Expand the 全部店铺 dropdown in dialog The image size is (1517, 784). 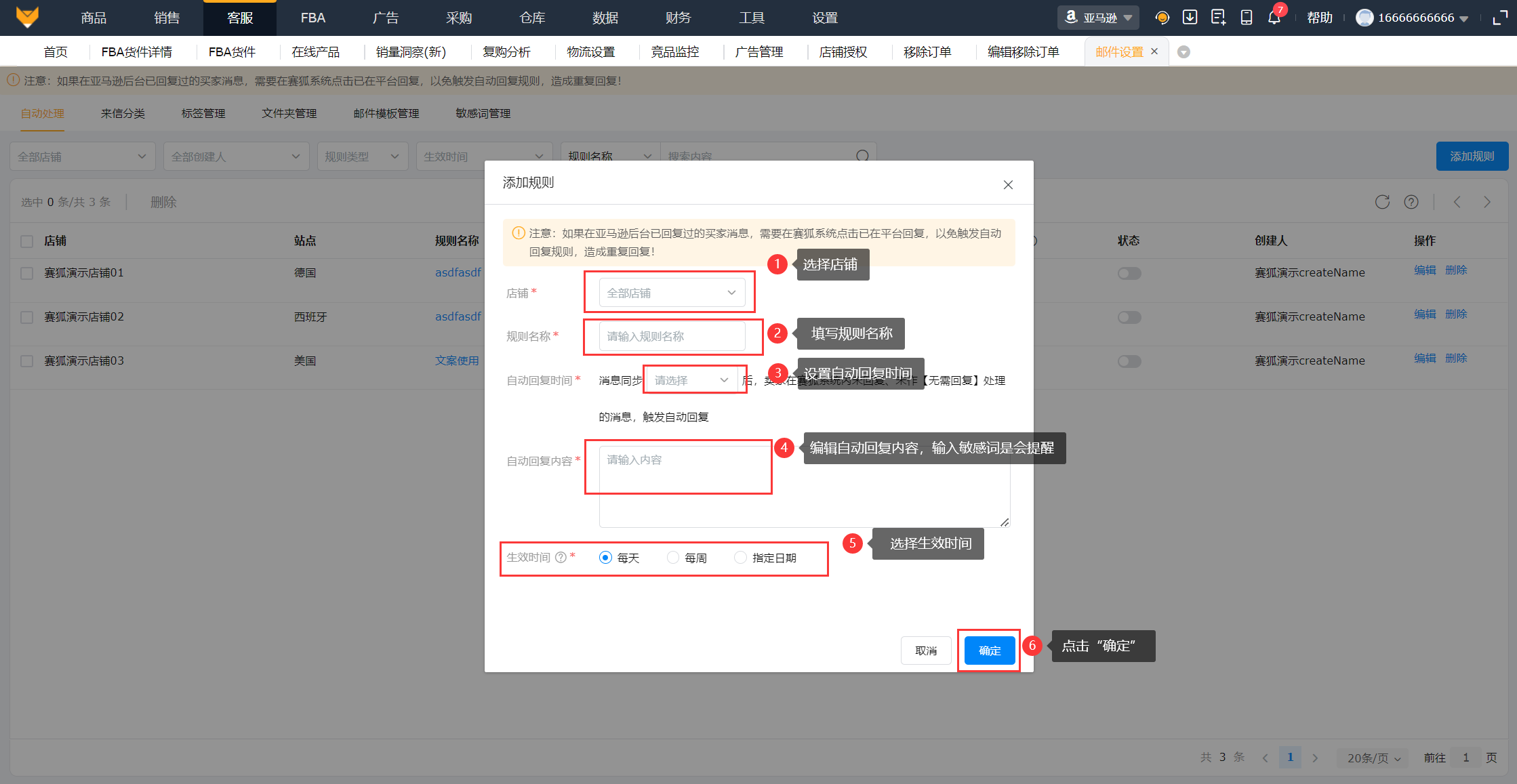671,293
